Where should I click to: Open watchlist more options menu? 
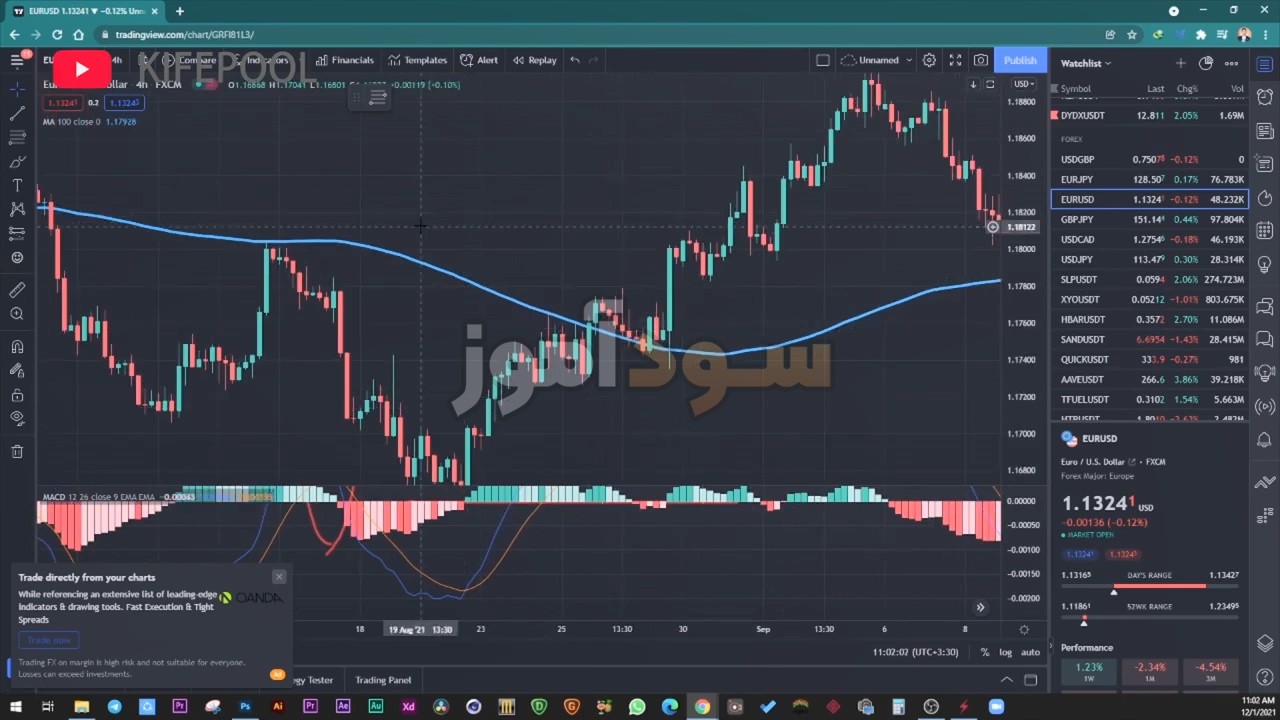point(1231,63)
